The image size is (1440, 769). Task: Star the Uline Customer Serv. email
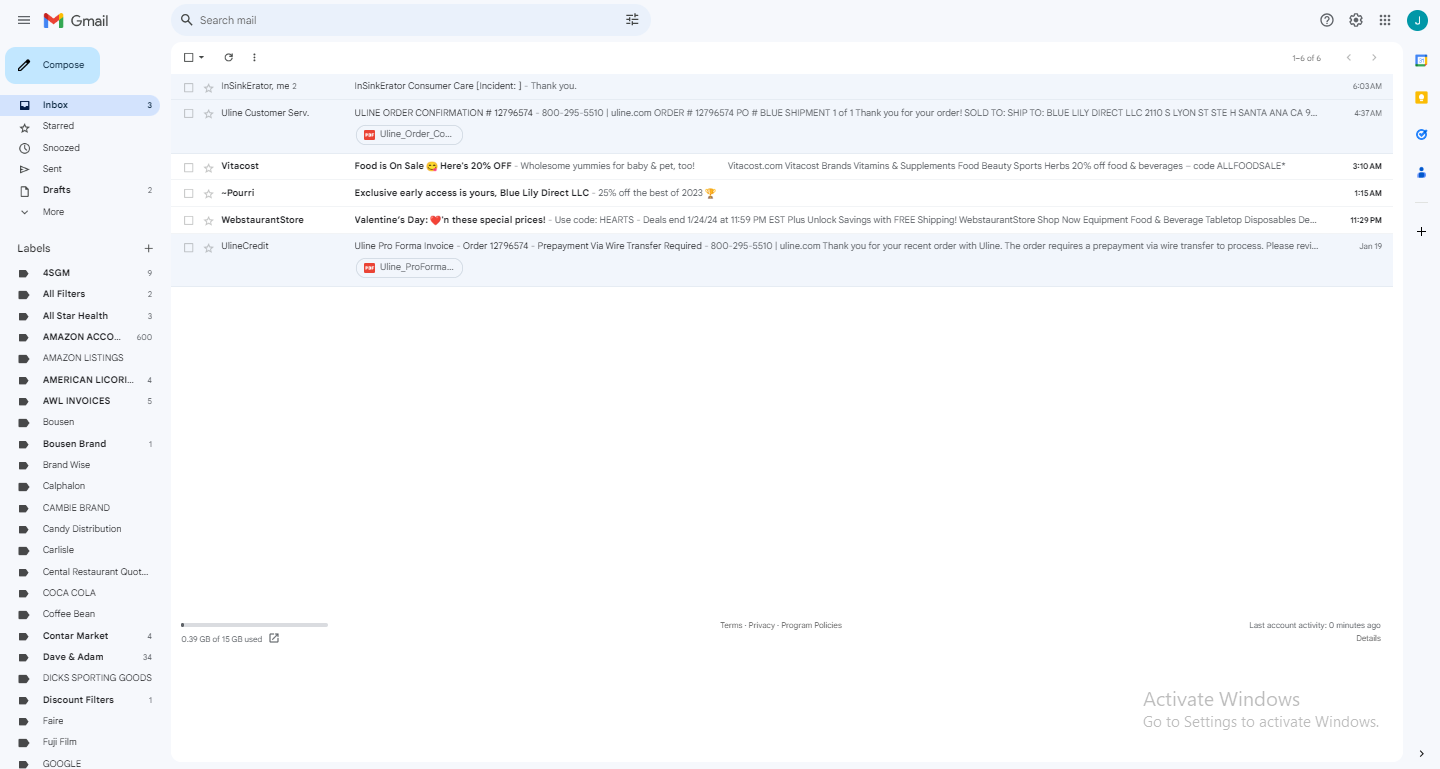click(x=208, y=114)
